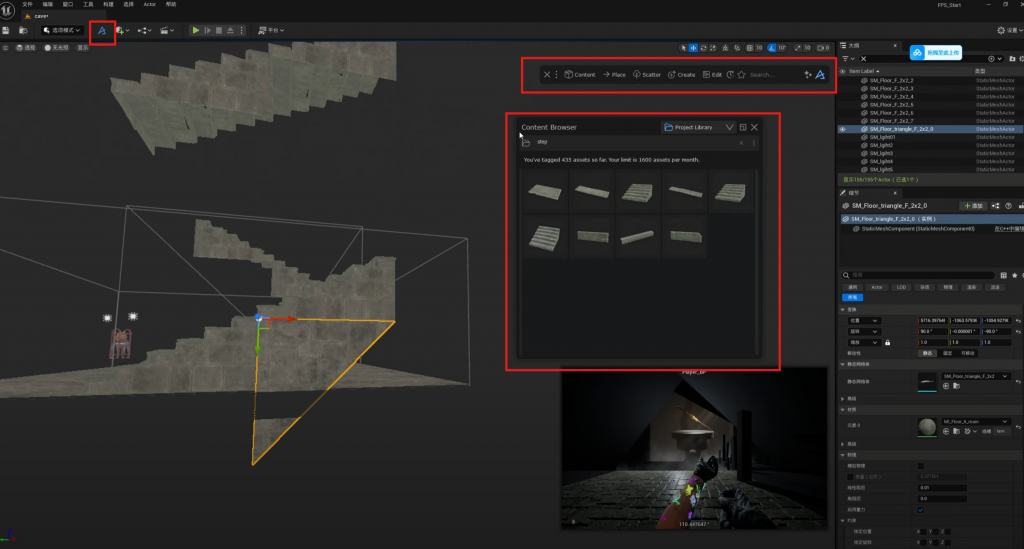Play the level with green Play button
Image resolution: width=1024 pixels, height=549 pixels.
click(x=195, y=31)
